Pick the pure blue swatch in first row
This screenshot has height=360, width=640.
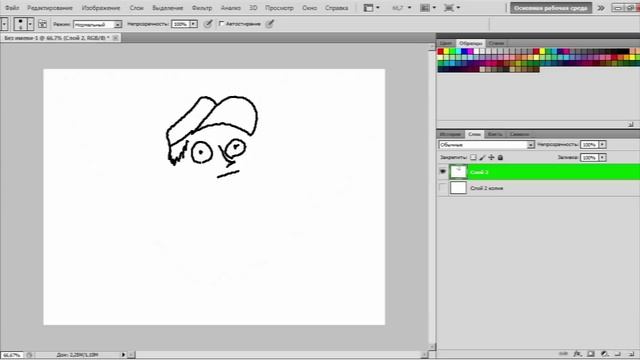[464, 51]
